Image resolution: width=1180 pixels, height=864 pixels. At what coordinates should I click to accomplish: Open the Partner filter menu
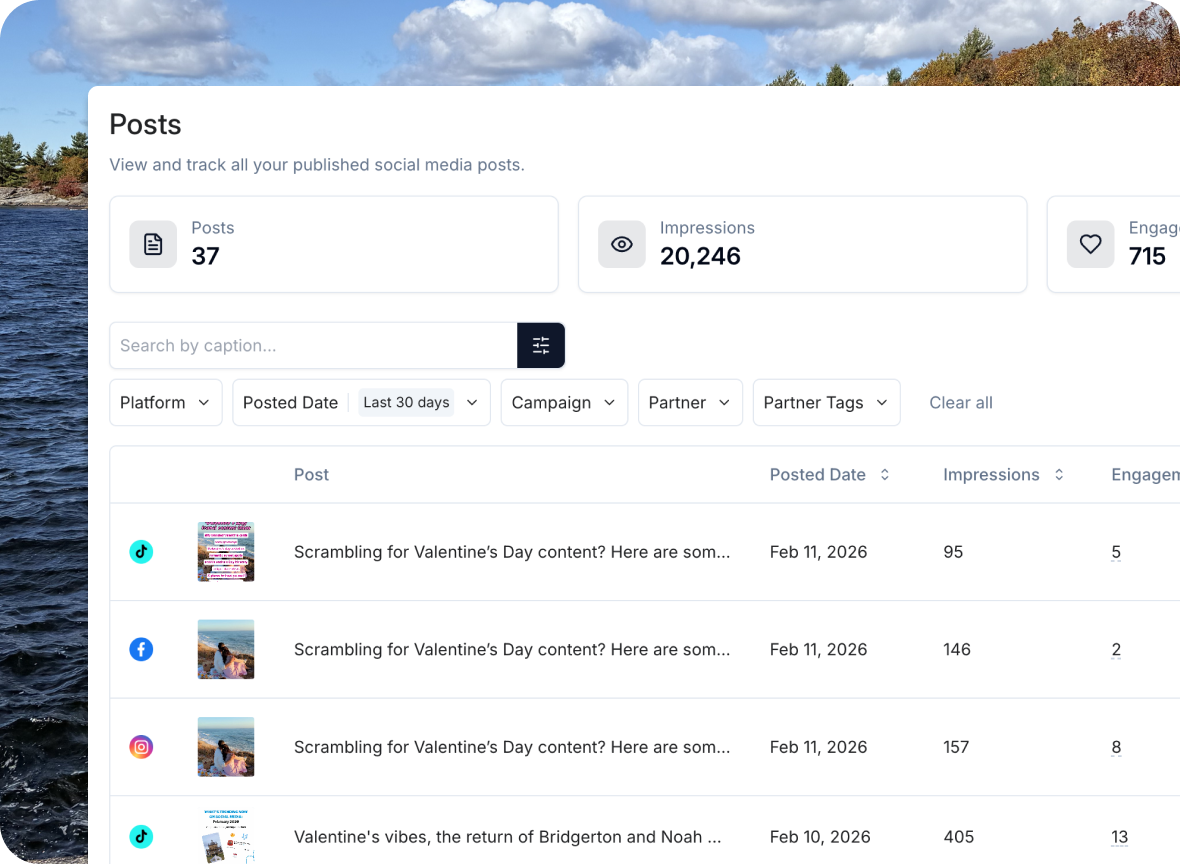(690, 402)
